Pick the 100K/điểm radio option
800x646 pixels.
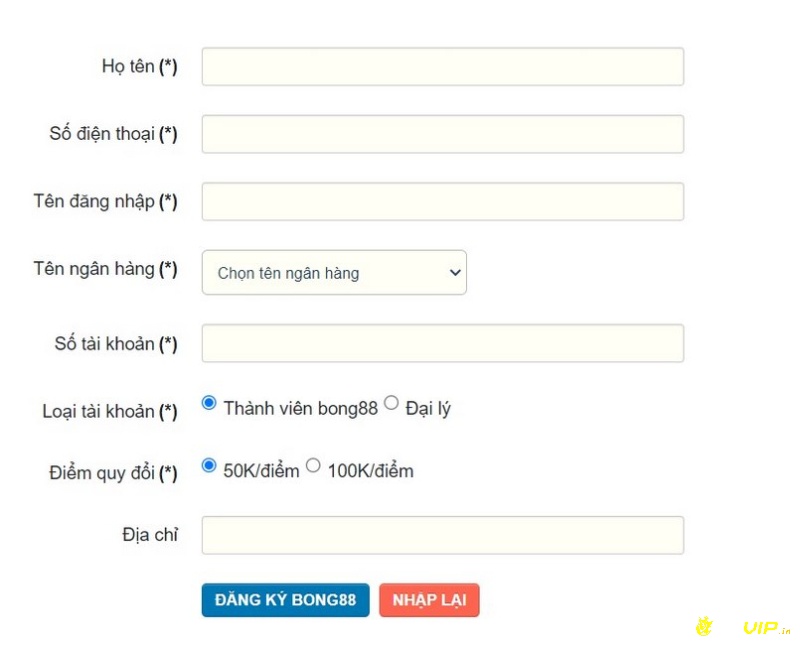click(313, 465)
